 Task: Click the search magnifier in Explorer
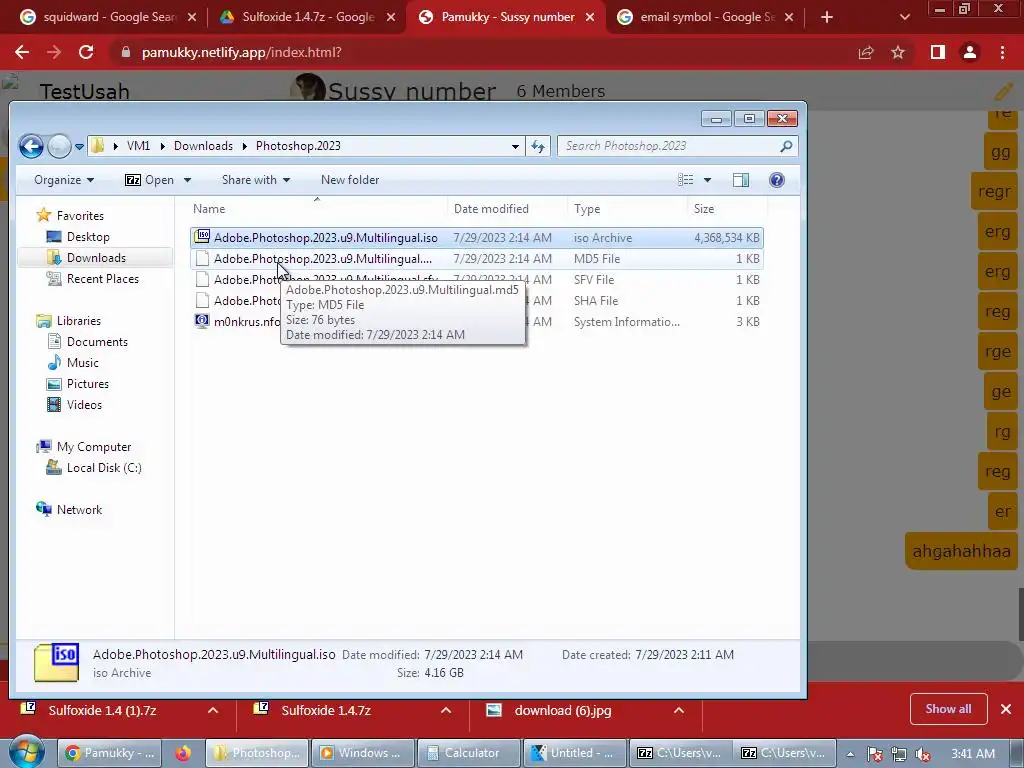click(x=786, y=146)
